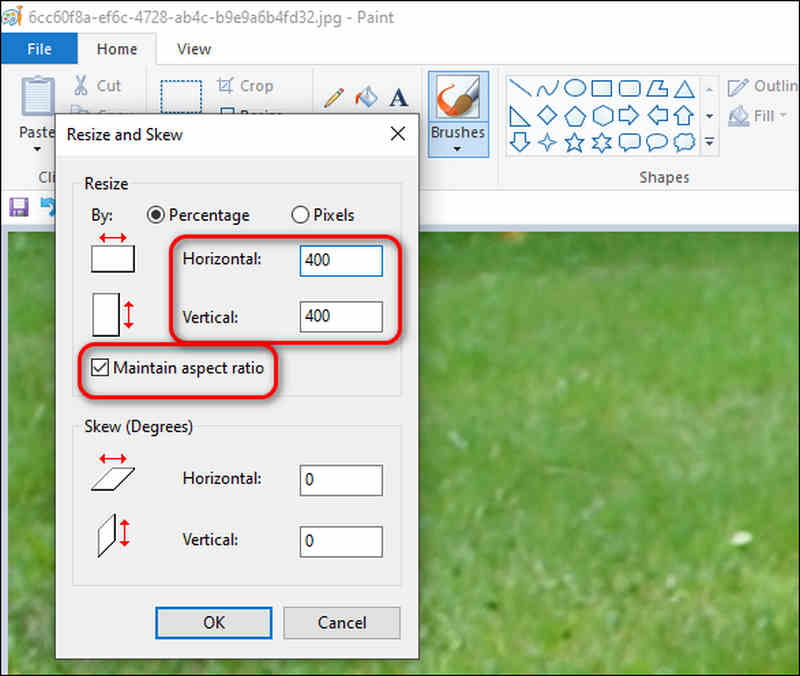Select the Five-point star shape
Screen dimensions: 800x676
575,142
